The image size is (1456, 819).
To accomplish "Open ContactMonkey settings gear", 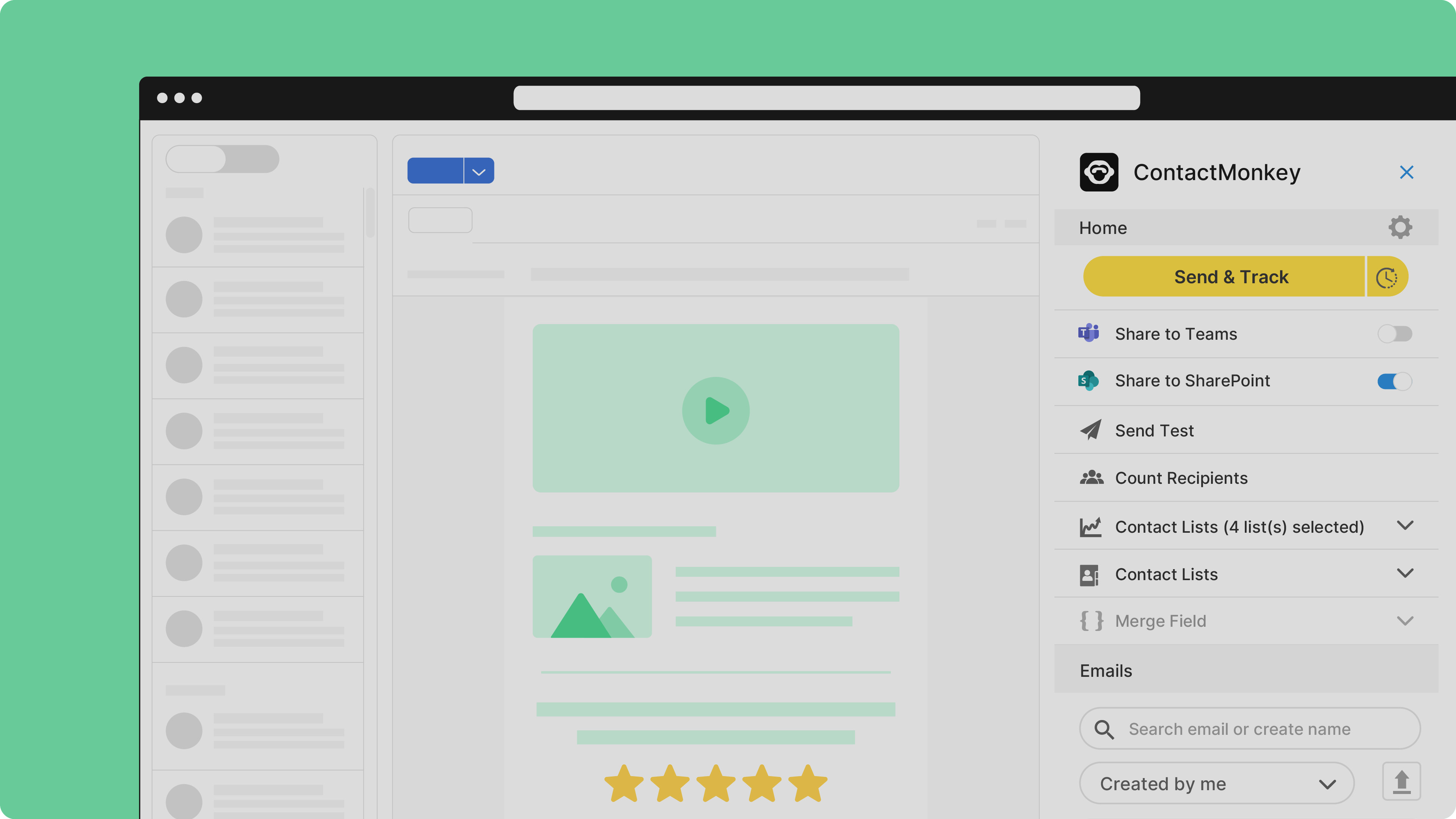I will [x=1400, y=227].
